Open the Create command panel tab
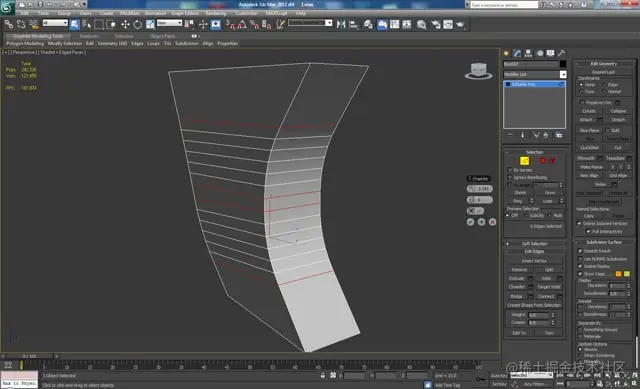This screenshot has height=389, width=640. point(507,53)
